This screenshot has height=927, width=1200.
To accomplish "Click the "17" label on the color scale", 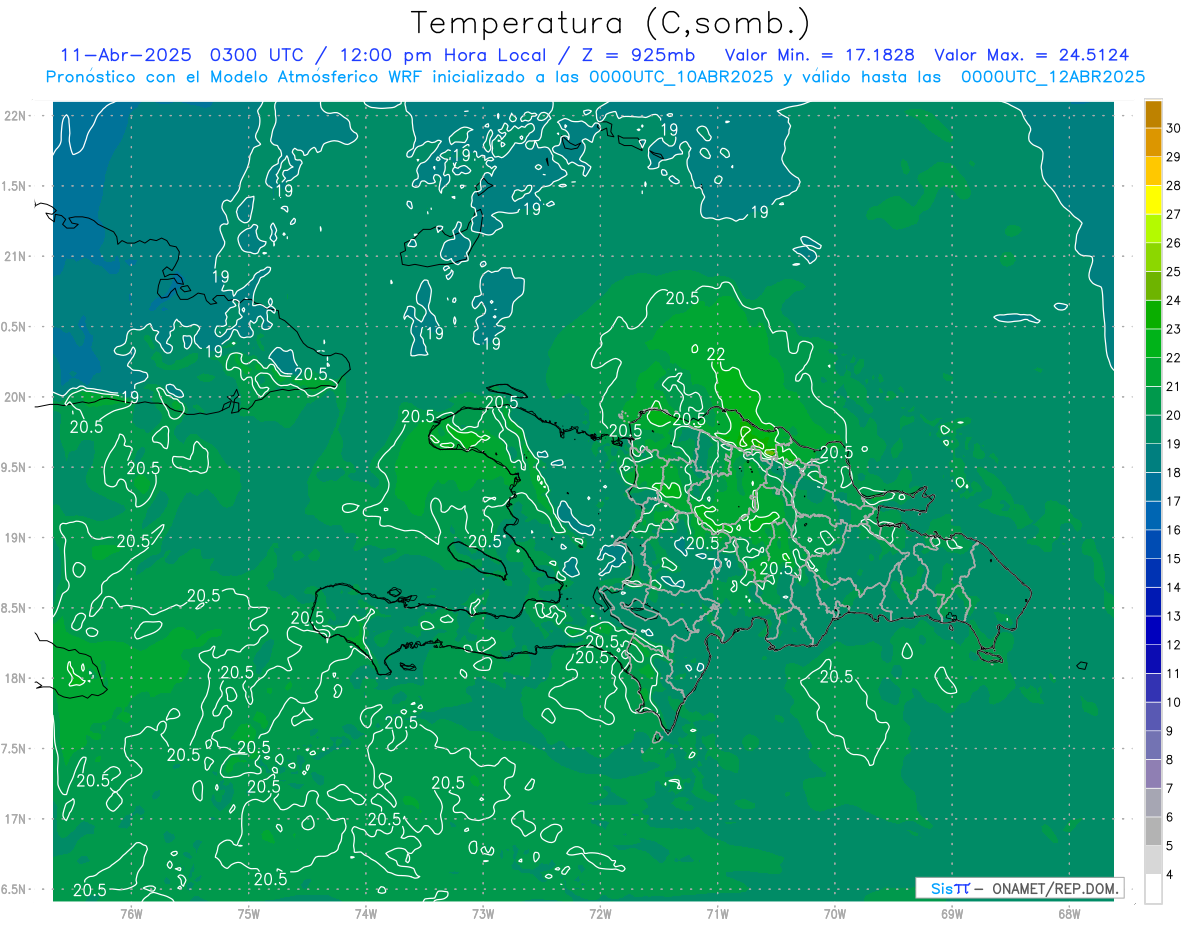I will tap(1174, 501).
